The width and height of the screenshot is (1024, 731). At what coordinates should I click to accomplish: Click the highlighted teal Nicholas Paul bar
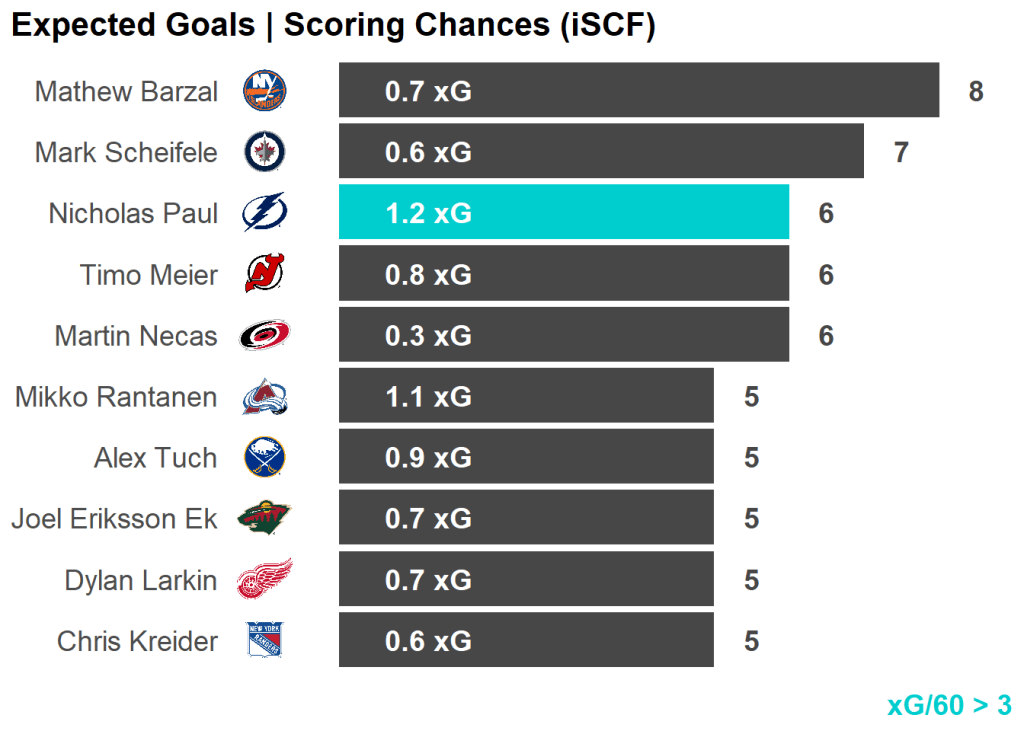point(563,213)
